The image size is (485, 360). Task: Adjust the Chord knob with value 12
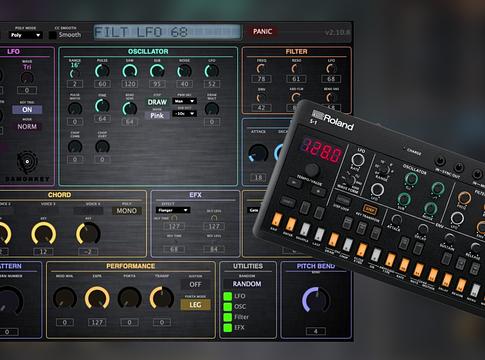(43, 233)
